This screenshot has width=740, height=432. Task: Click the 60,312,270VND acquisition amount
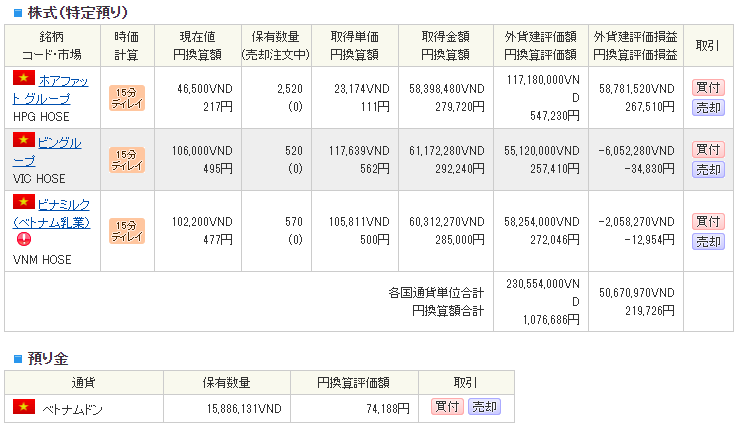click(x=447, y=222)
